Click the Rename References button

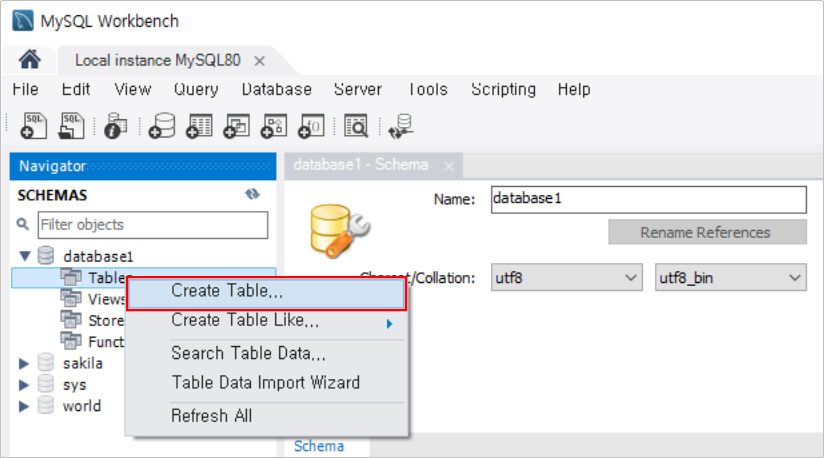pos(707,232)
